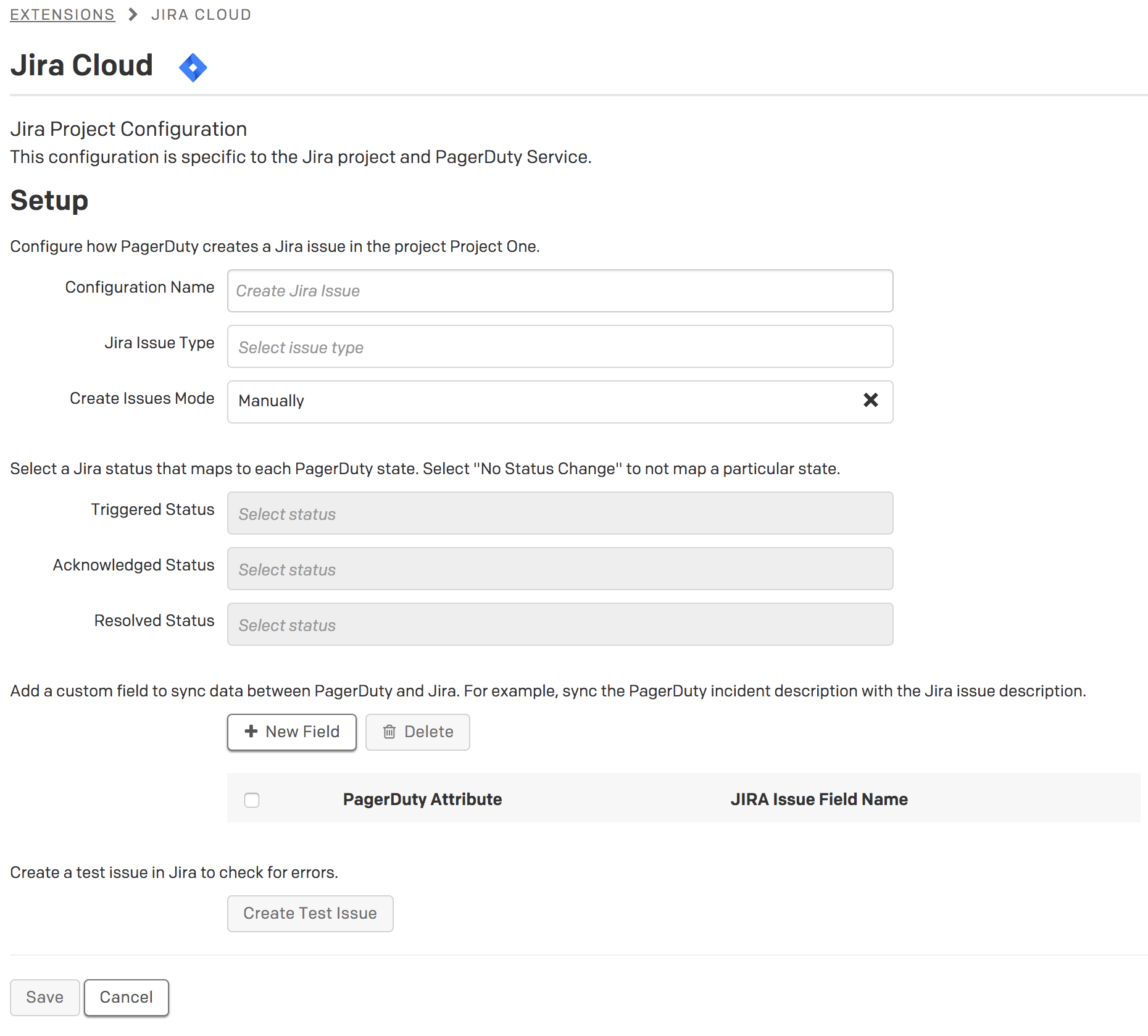Click the JIRA CLOUD breadcrumb text
The image size is (1148, 1036).
coord(201,15)
